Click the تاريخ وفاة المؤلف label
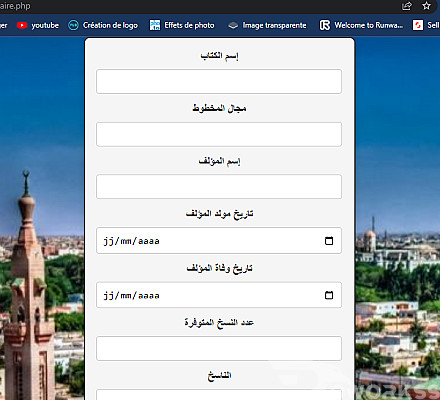Image resolution: width=440 pixels, height=400 pixels. pyautogui.click(x=219, y=268)
